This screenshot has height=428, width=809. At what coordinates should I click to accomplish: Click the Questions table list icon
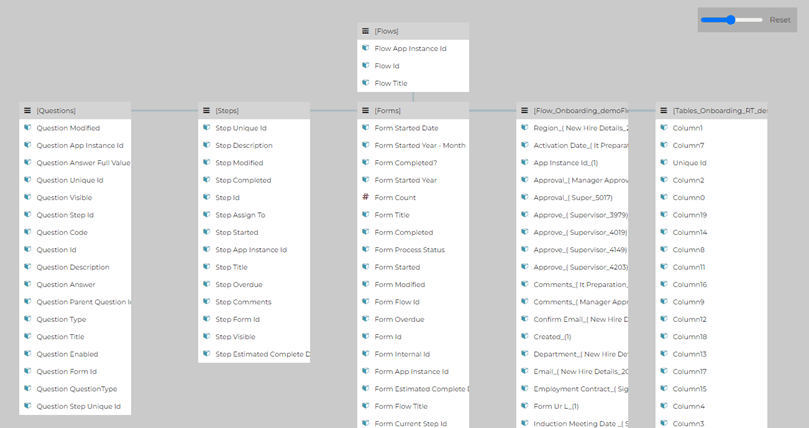(x=27, y=110)
